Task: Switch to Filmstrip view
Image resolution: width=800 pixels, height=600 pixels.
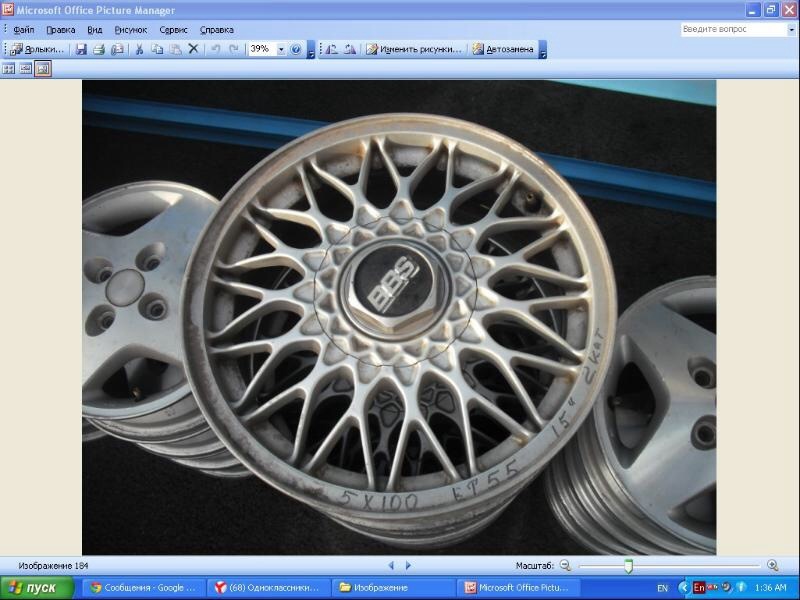Action: [x=26, y=68]
